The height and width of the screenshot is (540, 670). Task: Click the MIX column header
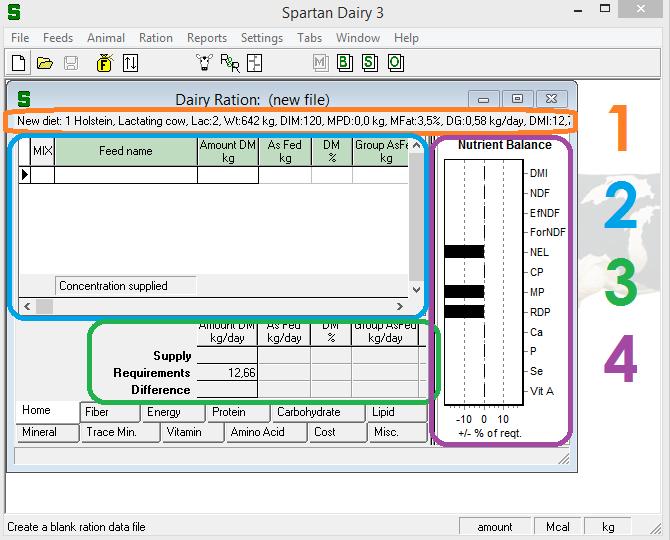click(43, 151)
